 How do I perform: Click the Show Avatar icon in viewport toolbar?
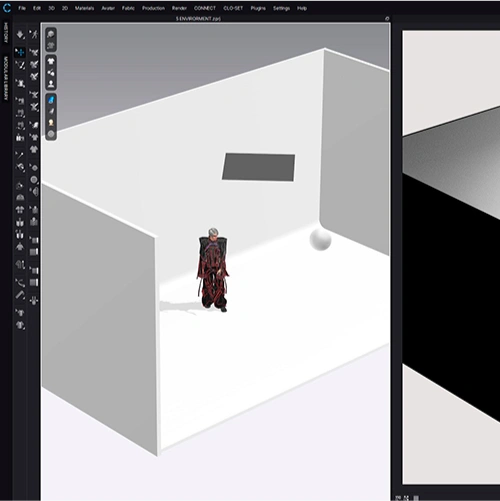click(51, 84)
